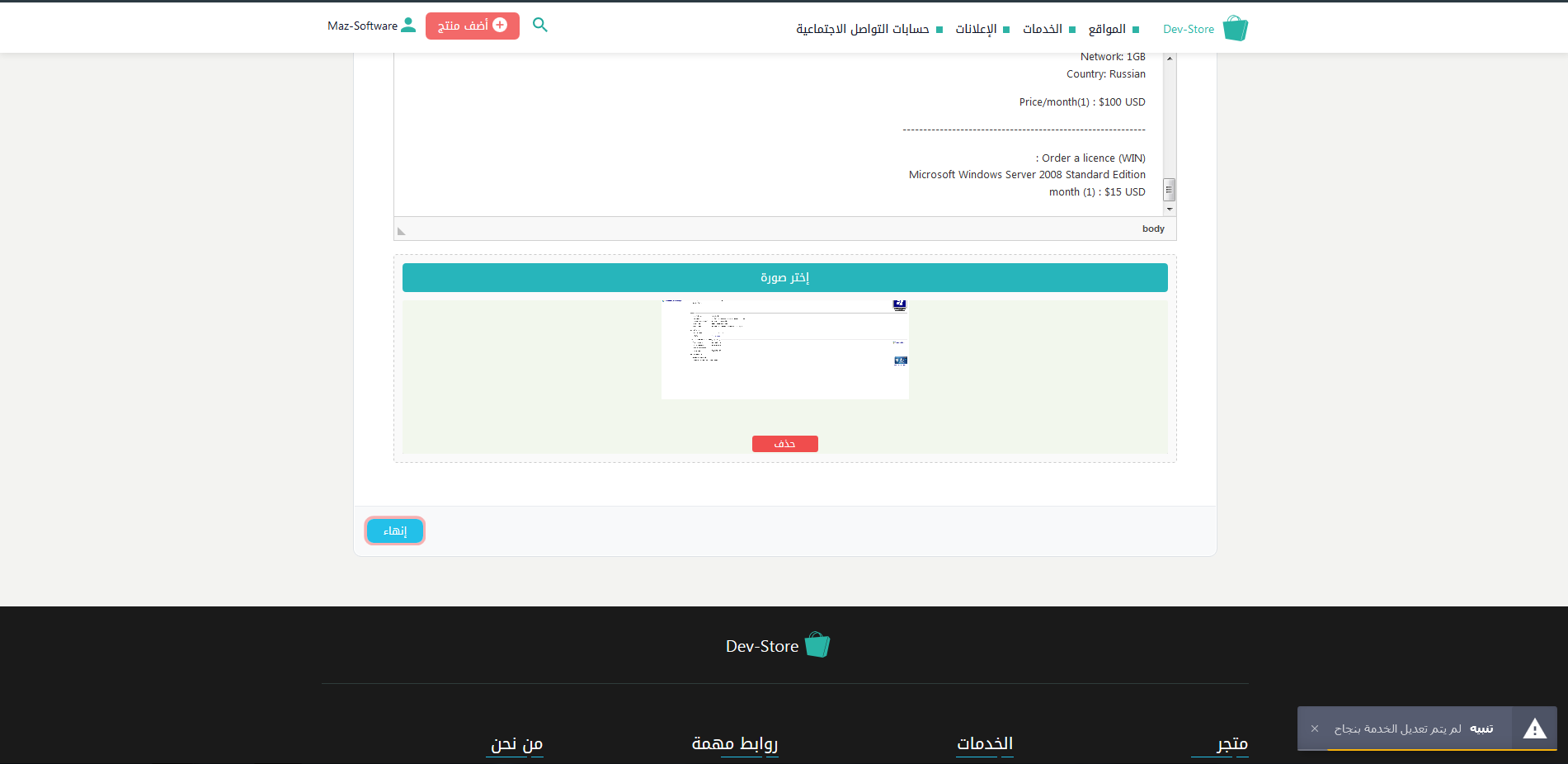The width and height of the screenshot is (1568, 764).
Task: Open حسابات التواصل الاجتماعية menu
Action: click(863, 29)
